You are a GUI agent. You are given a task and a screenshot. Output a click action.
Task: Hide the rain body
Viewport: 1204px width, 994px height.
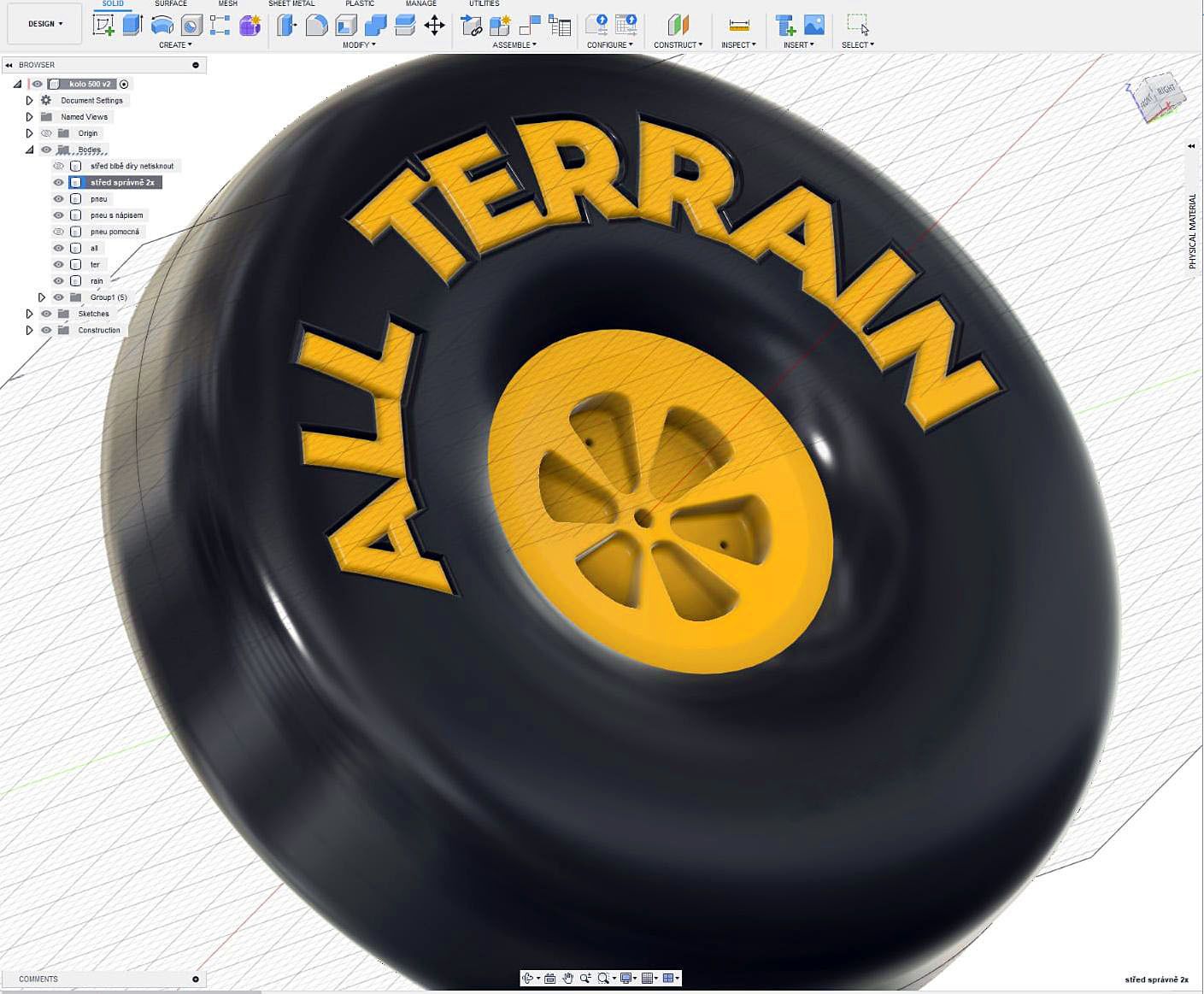58,280
